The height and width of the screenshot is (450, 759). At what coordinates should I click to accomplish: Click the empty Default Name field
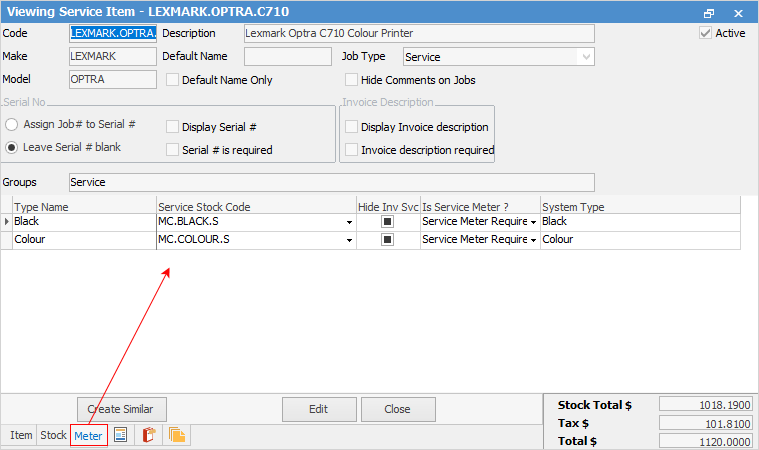click(x=288, y=56)
